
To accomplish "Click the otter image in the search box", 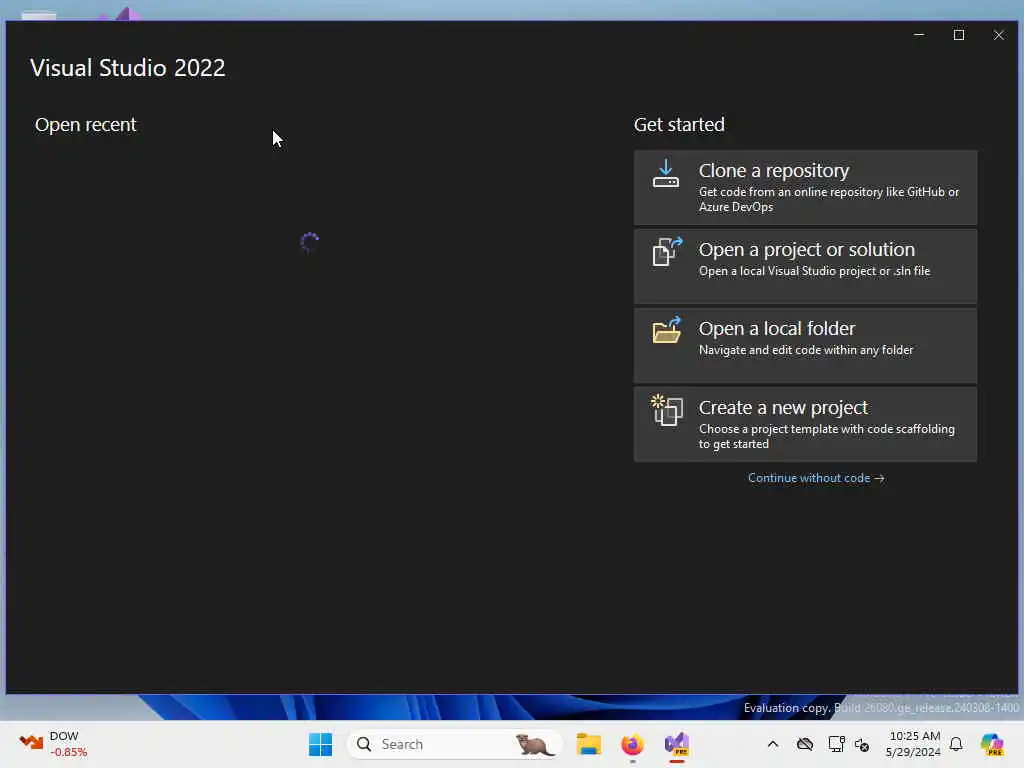I will (x=534, y=744).
